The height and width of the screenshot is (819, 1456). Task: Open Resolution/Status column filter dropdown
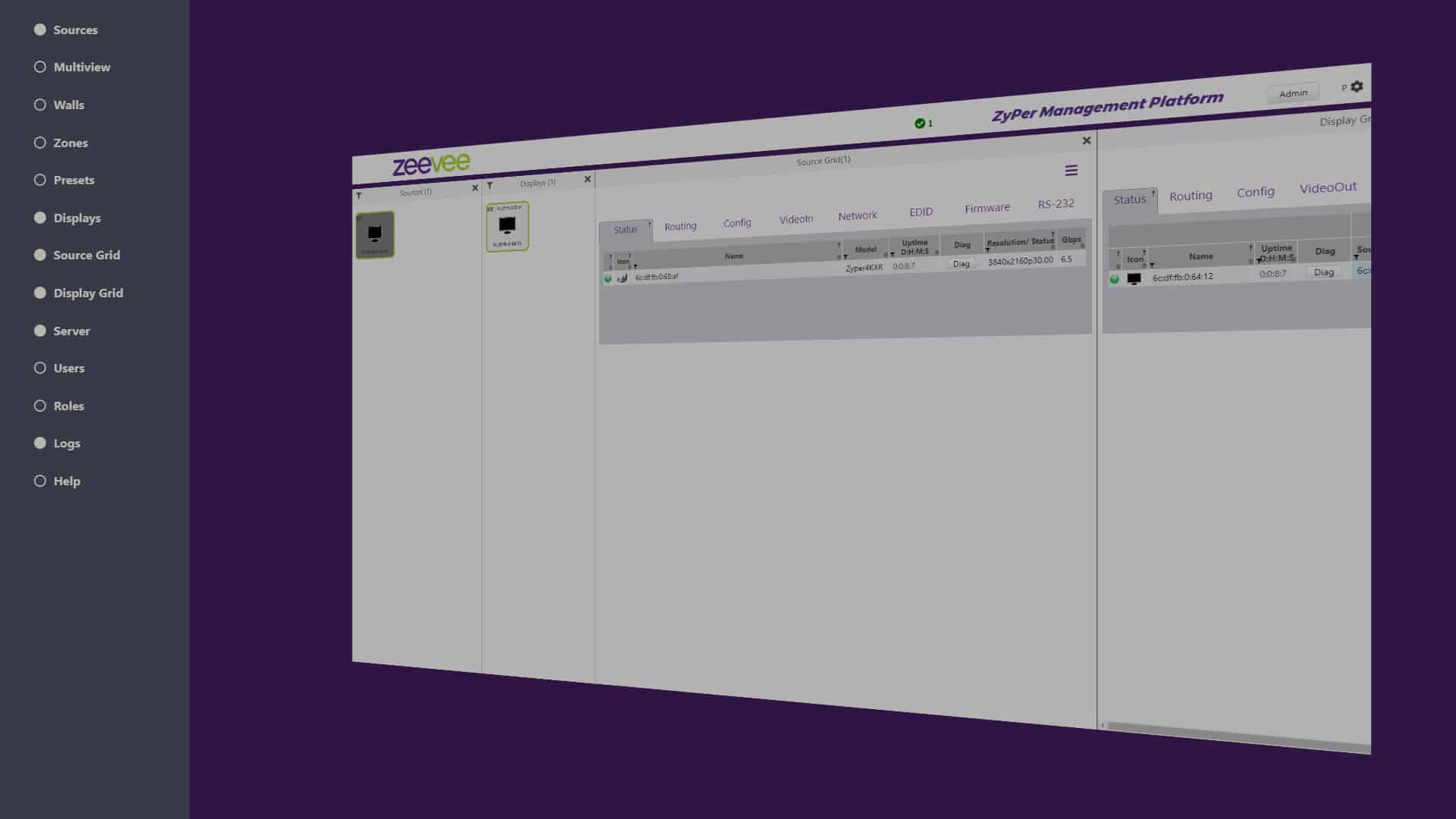(x=987, y=250)
